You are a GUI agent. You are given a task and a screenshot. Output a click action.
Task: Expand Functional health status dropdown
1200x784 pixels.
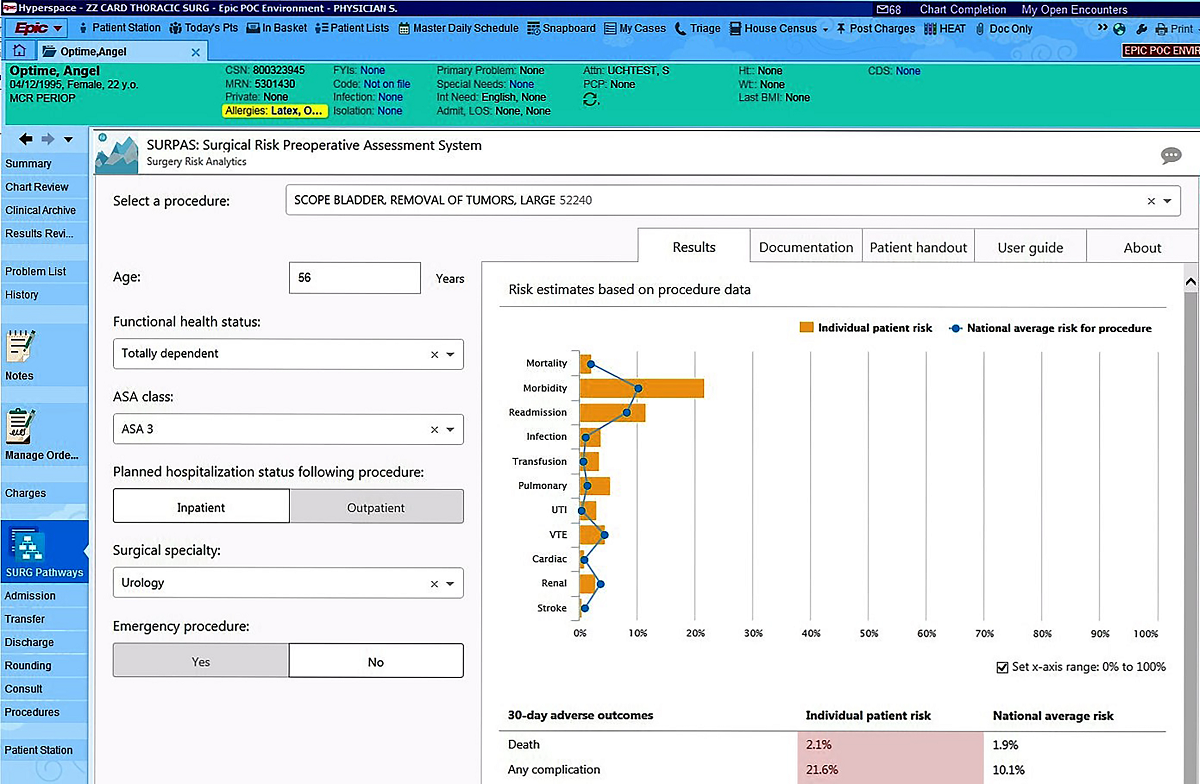pos(450,354)
